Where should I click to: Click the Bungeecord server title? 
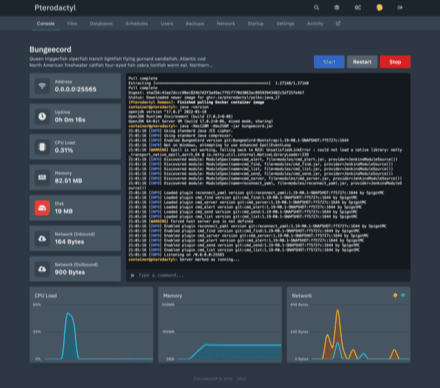pos(50,50)
